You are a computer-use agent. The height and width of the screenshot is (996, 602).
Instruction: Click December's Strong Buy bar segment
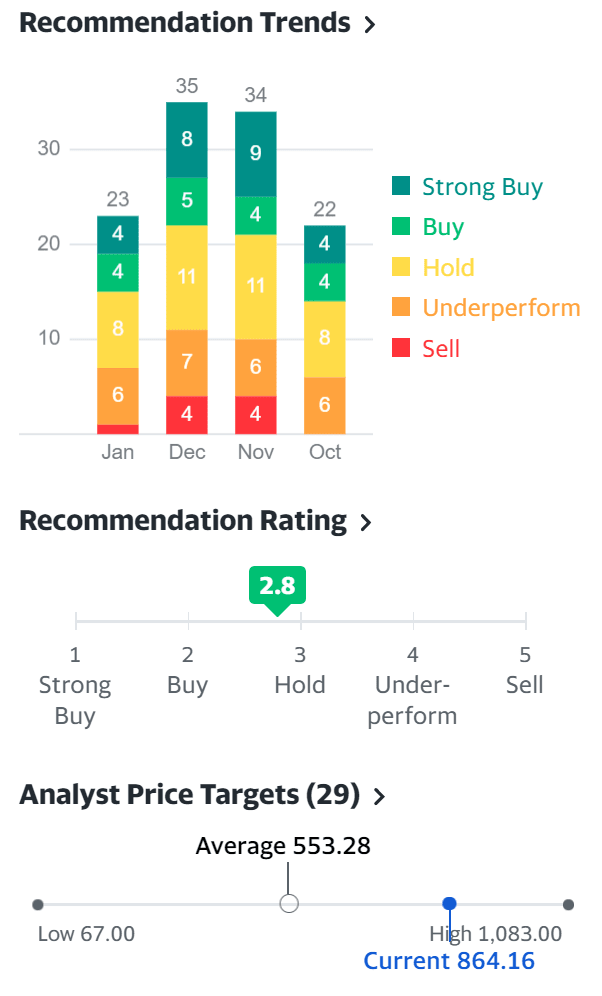click(187, 139)
